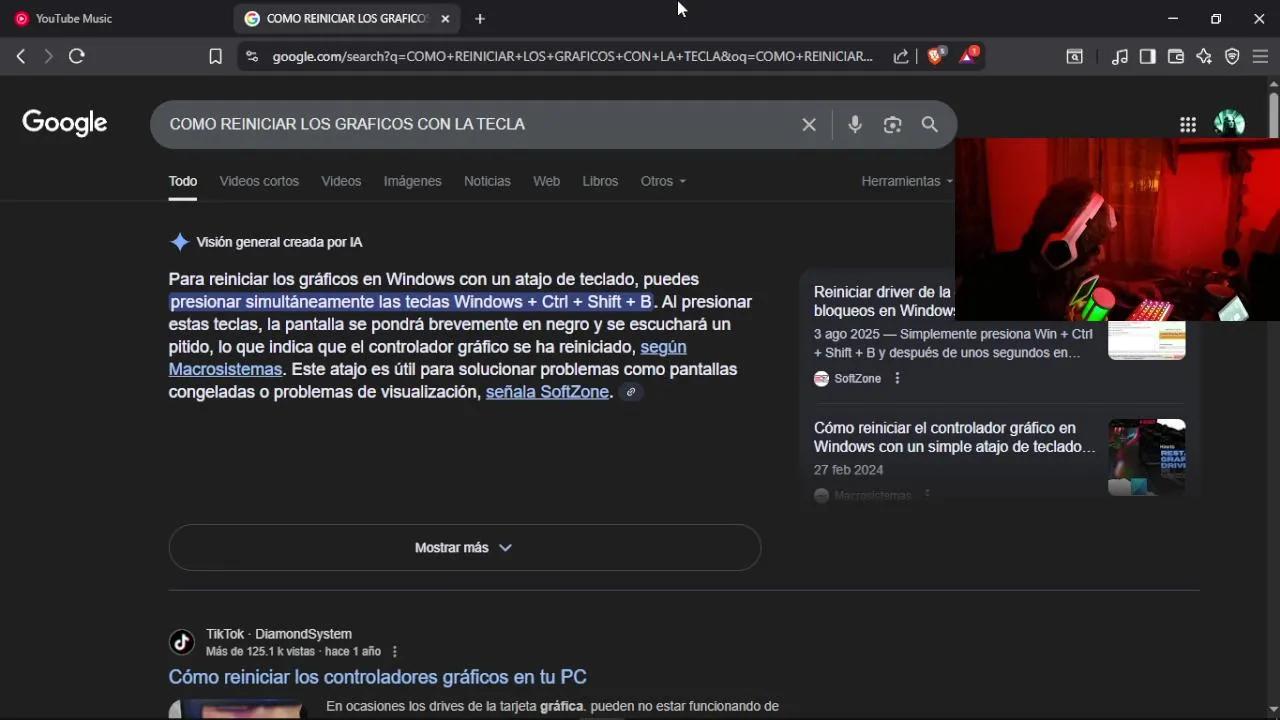1280x720 pixels.
Task: Open SoftZone article thumbnail
Action: point(1146,340)
